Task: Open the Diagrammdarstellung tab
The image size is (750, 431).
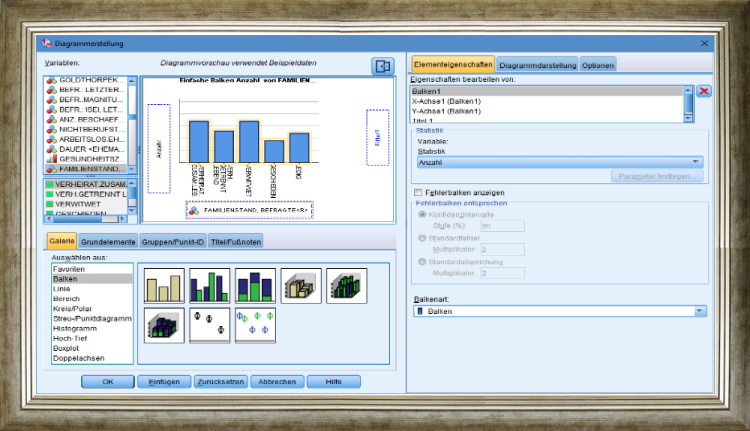Action: tap(538, 65)
